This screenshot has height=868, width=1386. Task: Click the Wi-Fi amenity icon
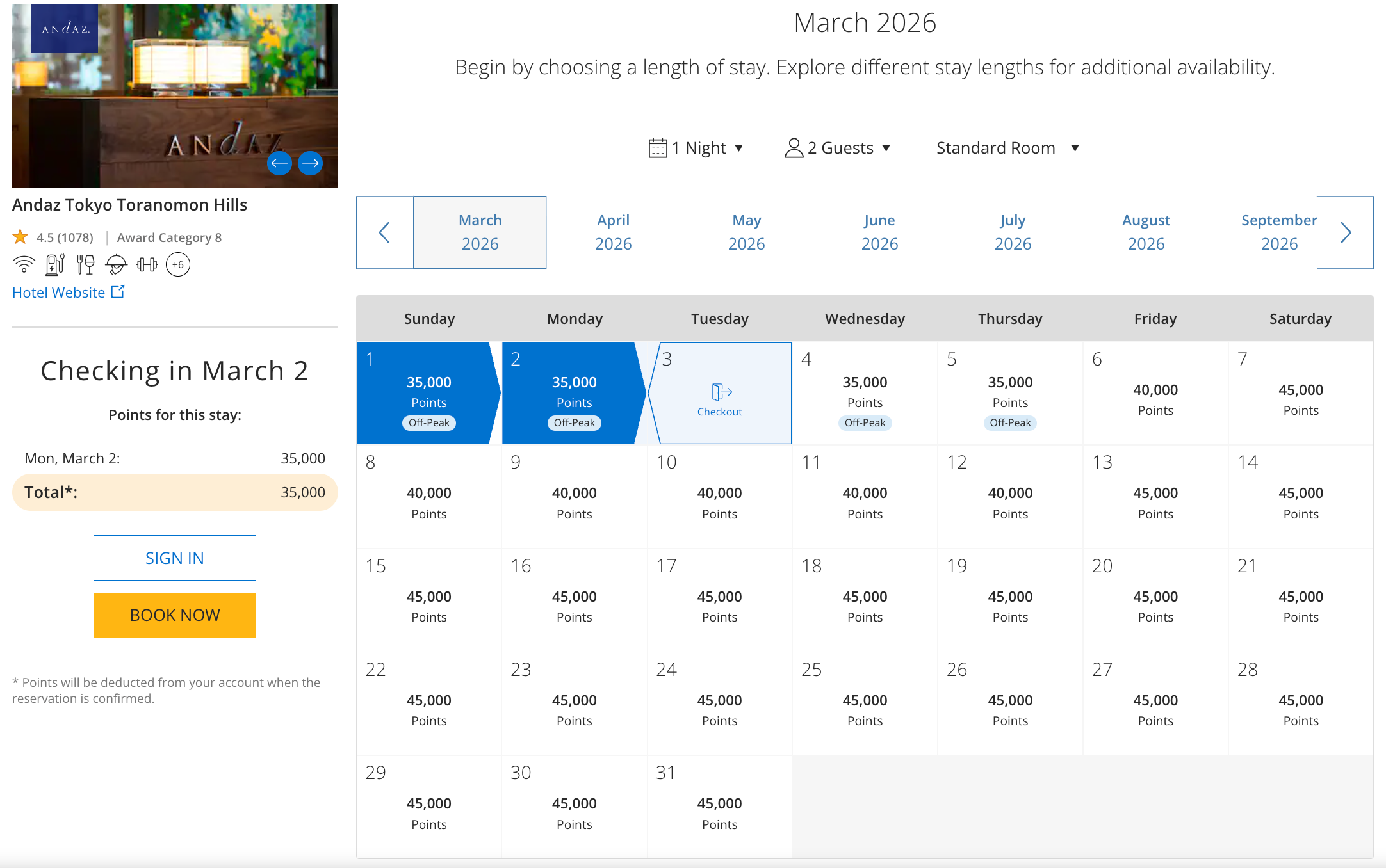[24, 264]
